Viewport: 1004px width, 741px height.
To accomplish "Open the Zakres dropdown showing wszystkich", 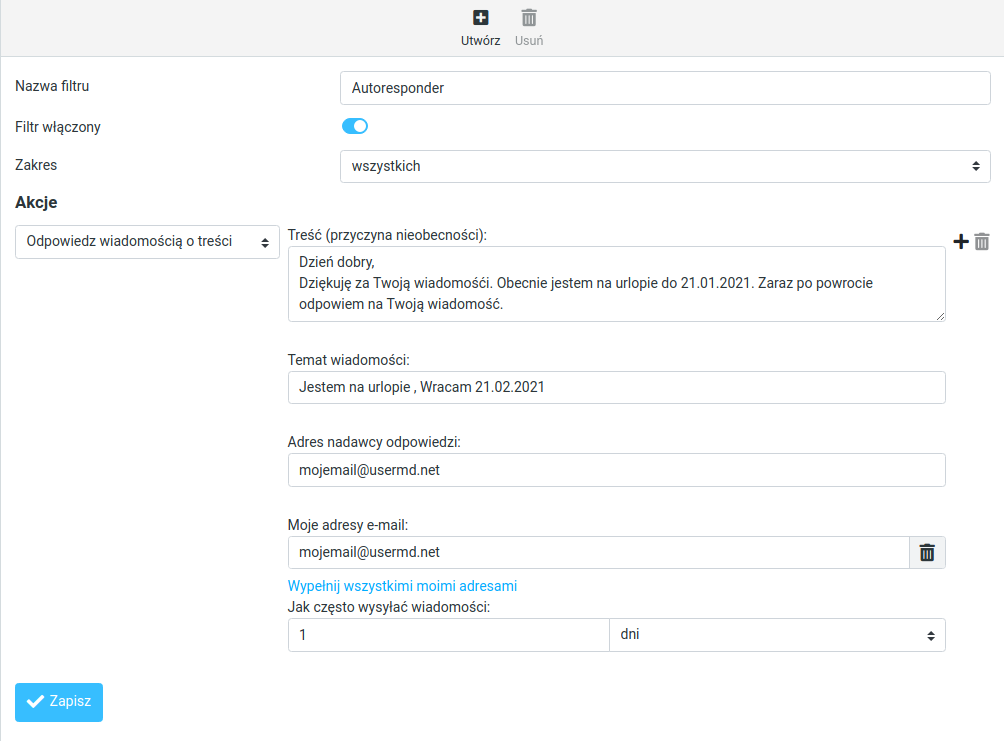I will 665,166.
